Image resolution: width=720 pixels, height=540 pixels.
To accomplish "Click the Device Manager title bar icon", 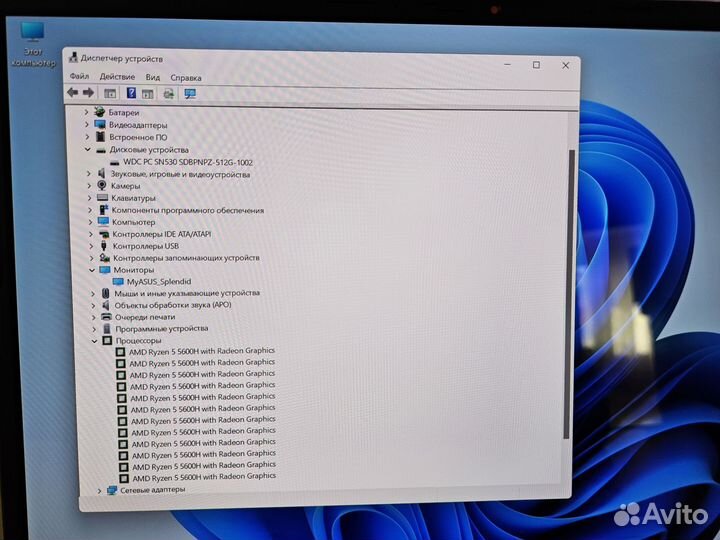I will (72, 59).
